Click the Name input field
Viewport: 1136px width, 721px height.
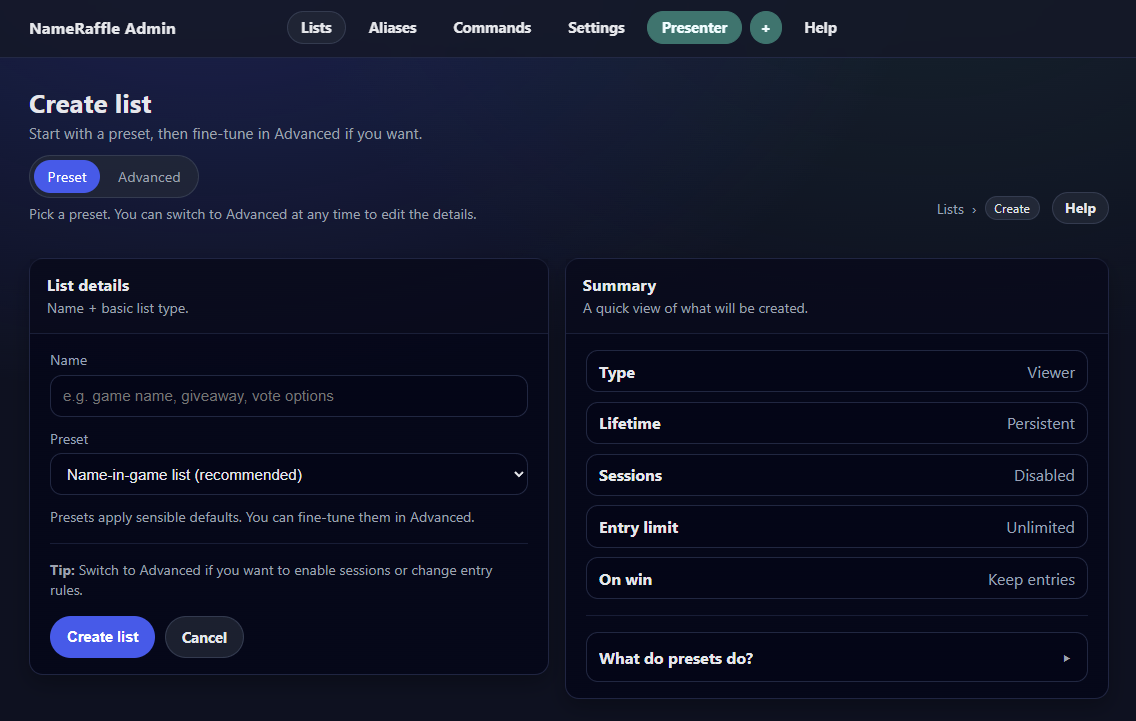coord(288,396)
